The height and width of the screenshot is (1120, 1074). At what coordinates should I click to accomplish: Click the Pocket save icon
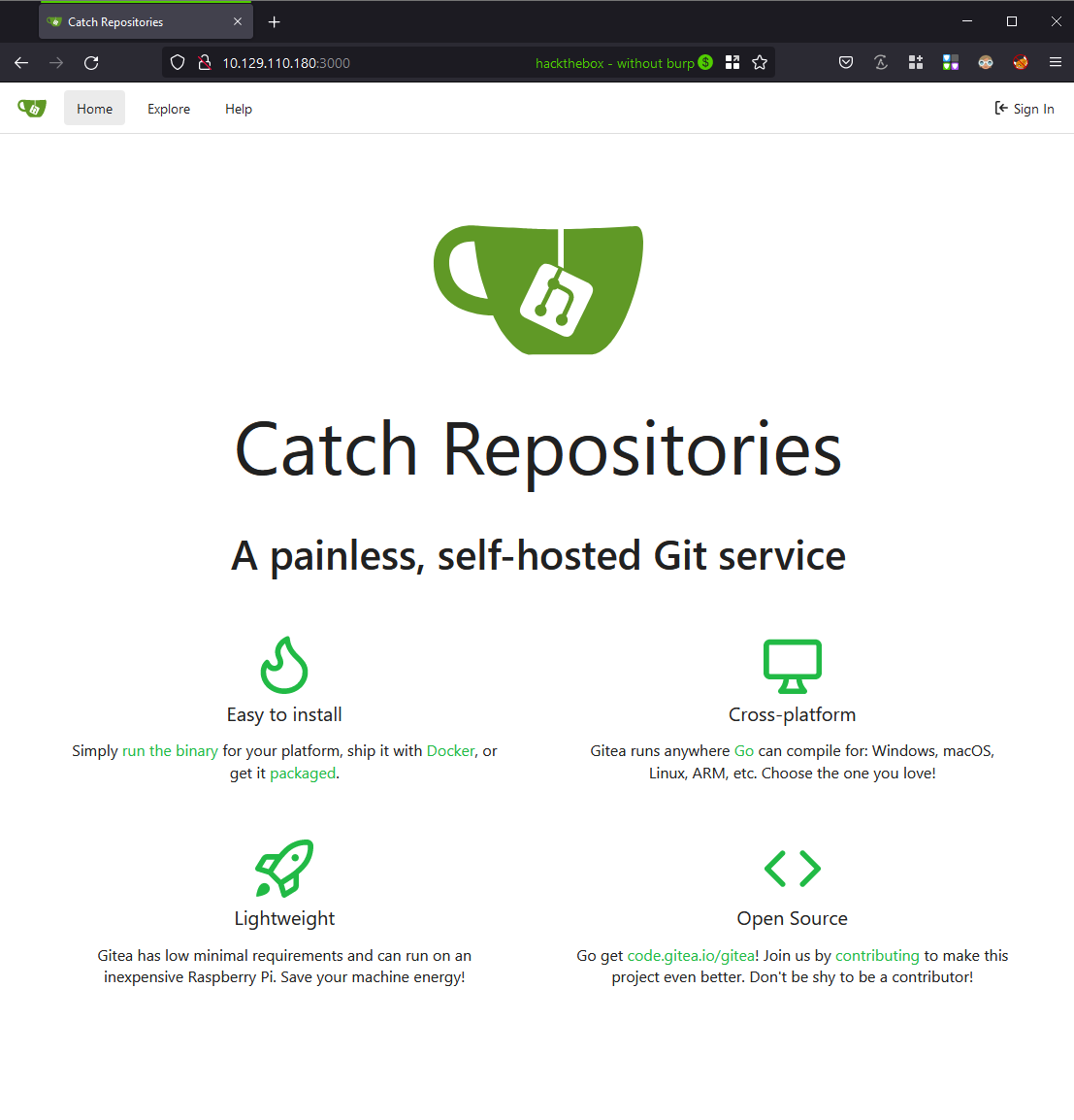[846, 62]
